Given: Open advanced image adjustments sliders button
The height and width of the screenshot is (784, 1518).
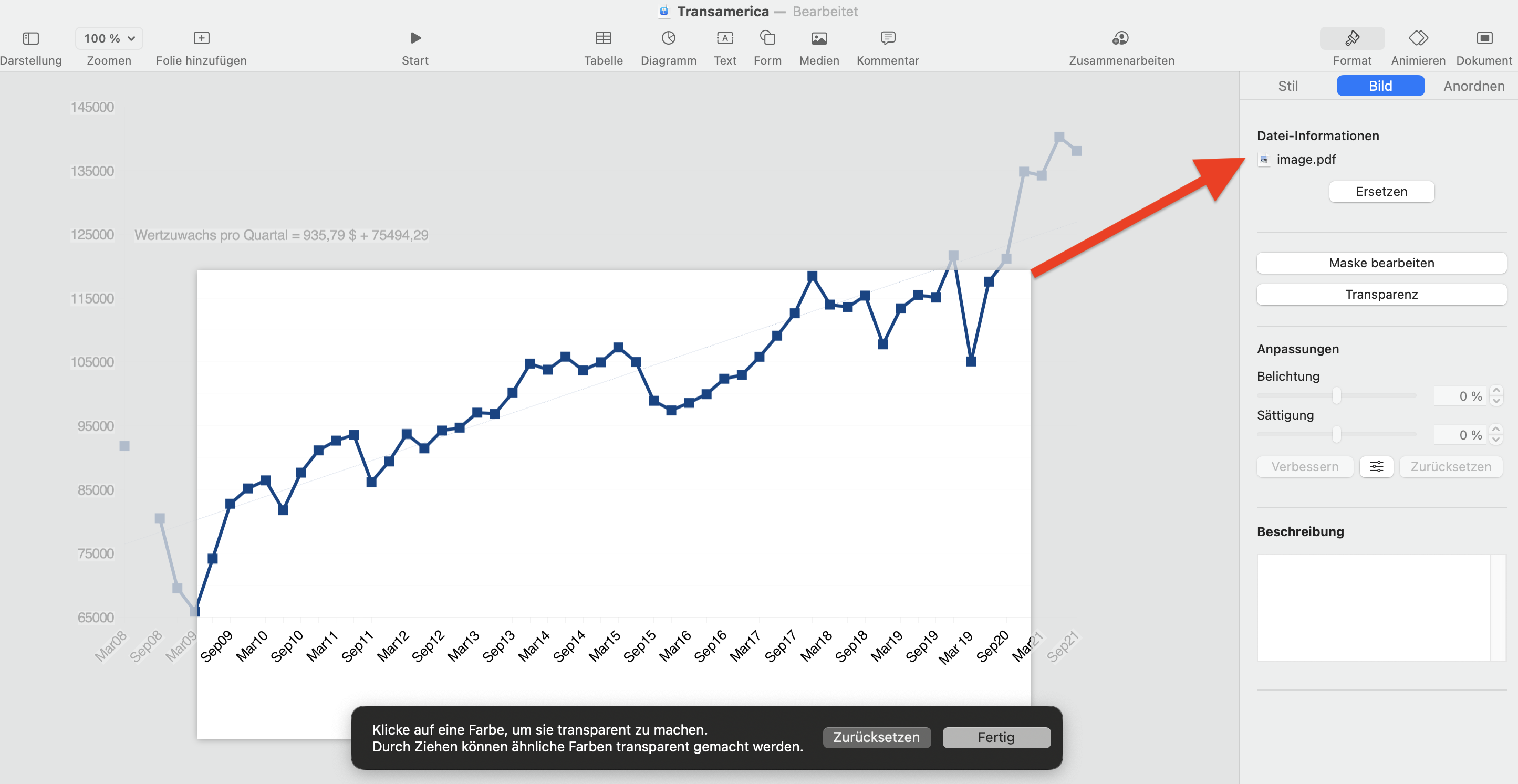Looking at the screenshot, I should coord(1376,466).
